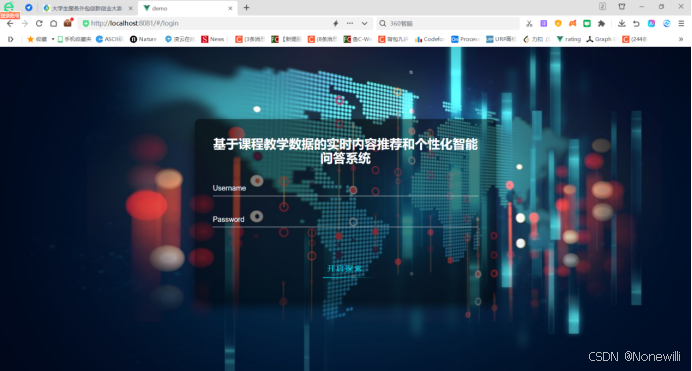Open the orange shield extension icon
Viewport: 692px width, 371px height.
[558, 23]
